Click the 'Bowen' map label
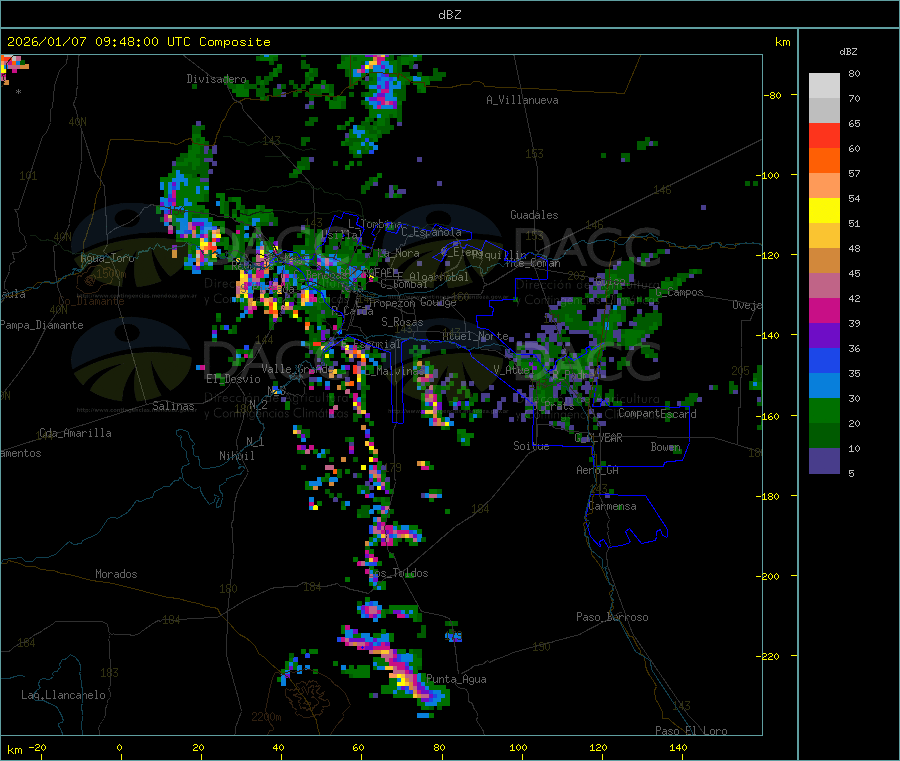The height and width of the screenshot is (761, 900). point(666,447)
